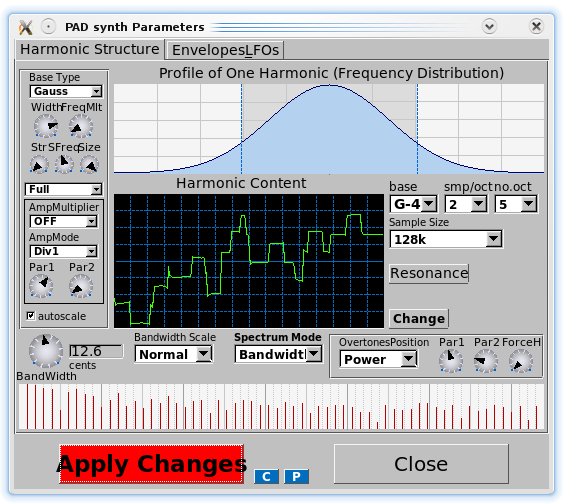Click the red Apply Changes button

pyautogui.click(x=152, y=464)
